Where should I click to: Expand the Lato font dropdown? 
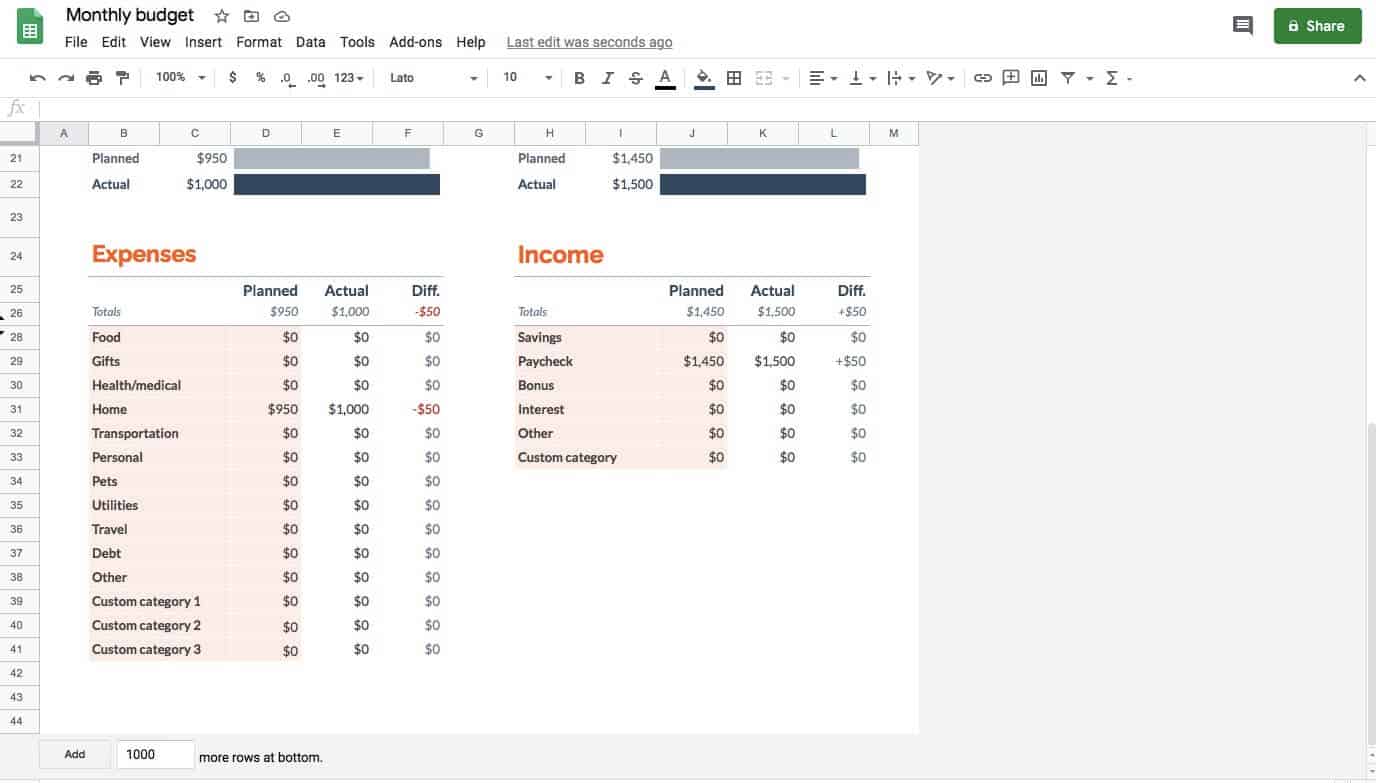[x=433, y=78]
